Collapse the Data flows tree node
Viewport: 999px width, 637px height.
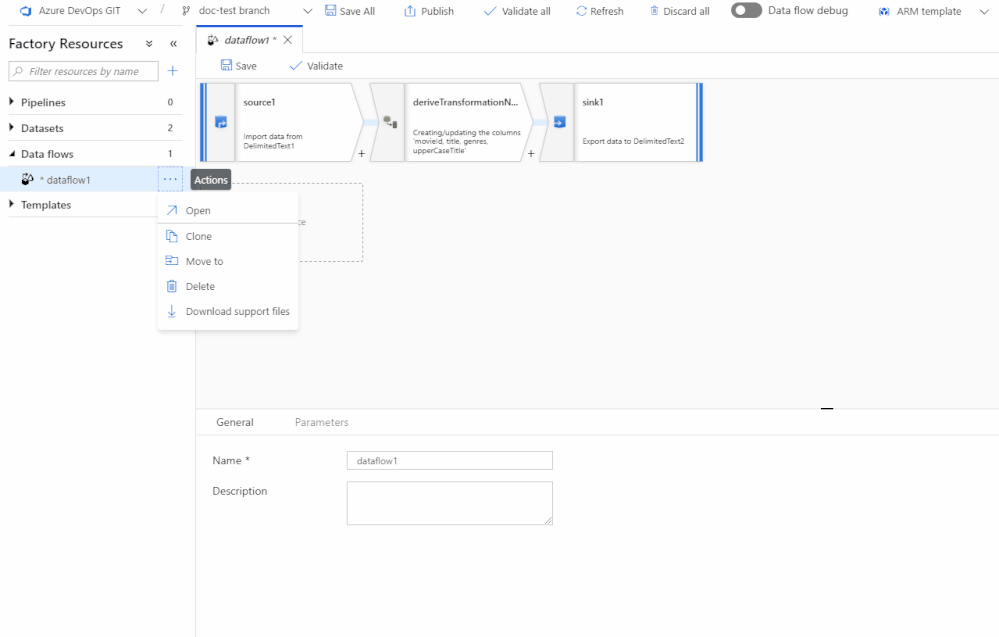pos(11,154)
